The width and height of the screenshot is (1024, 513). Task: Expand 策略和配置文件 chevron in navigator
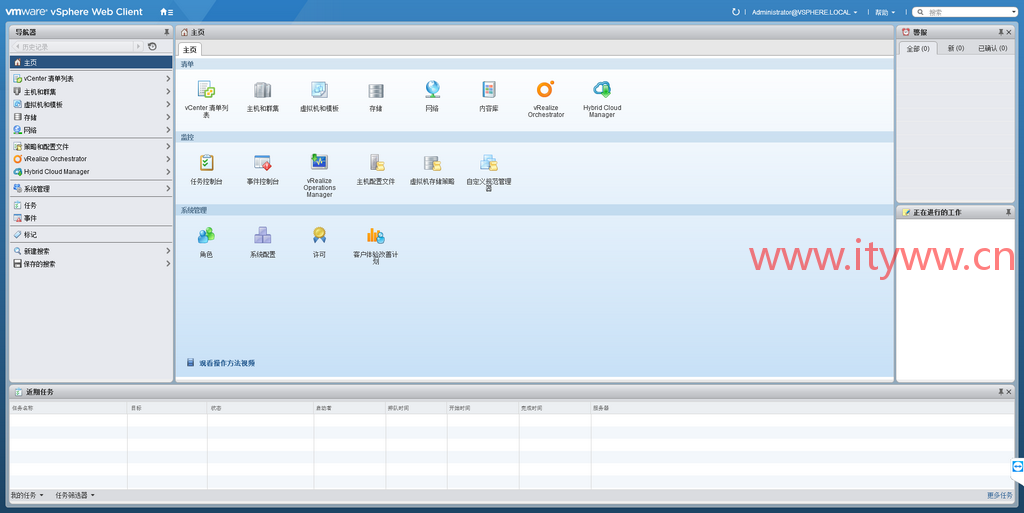pyautogui.click(x=168, y=146)
